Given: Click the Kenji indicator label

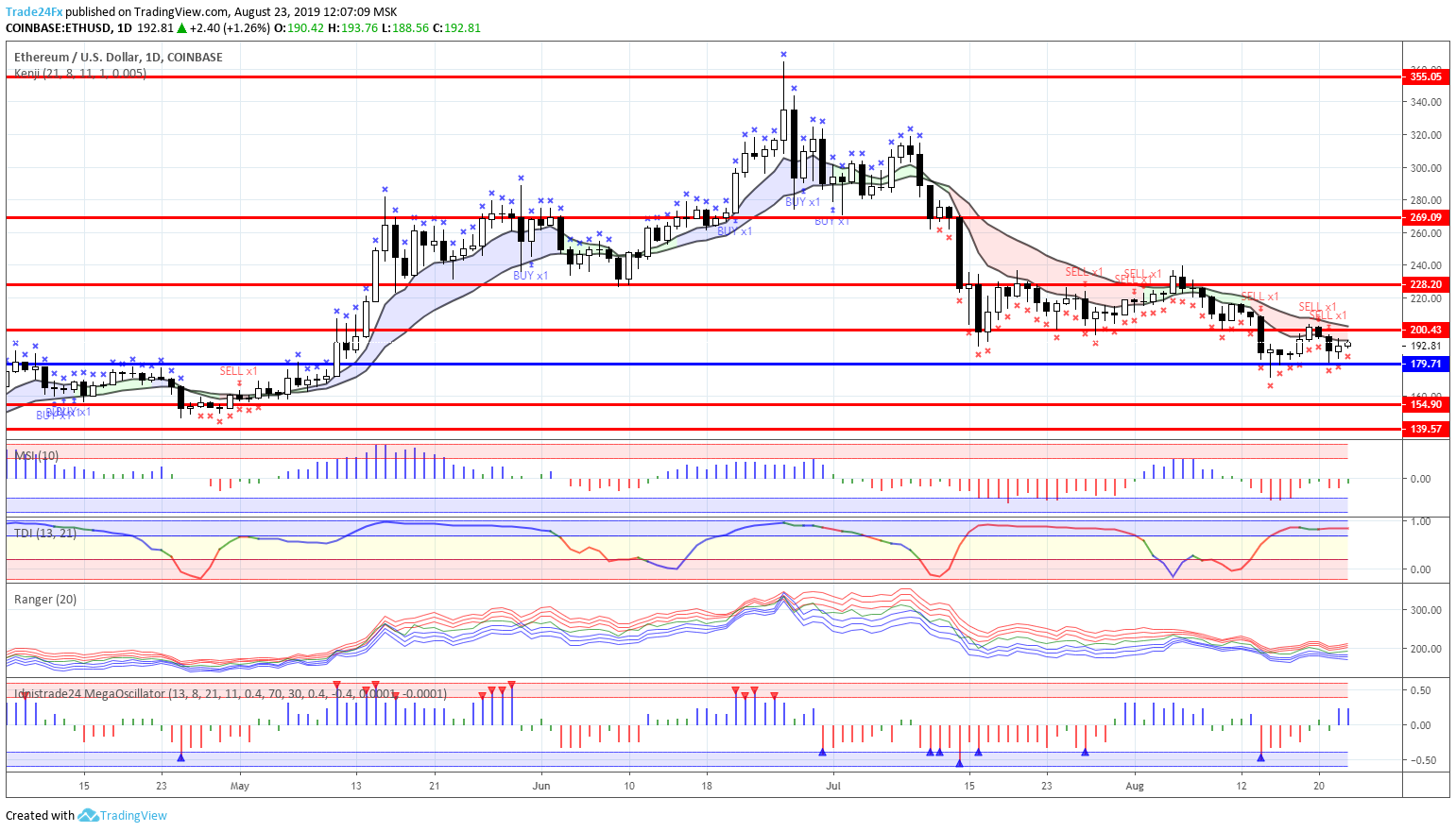Looking at the screenshot, I should (80, 73).
